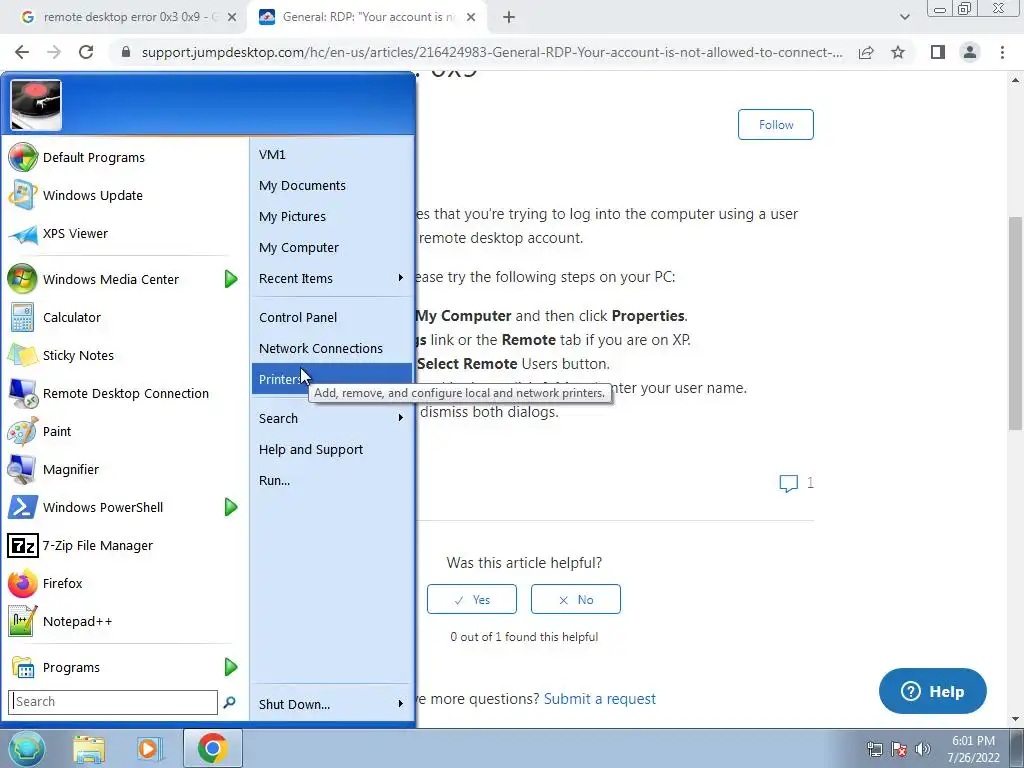Open My Pictures
Image resolution: width=1024 pixels, height=768 pixels.
[x=332, y=216]
